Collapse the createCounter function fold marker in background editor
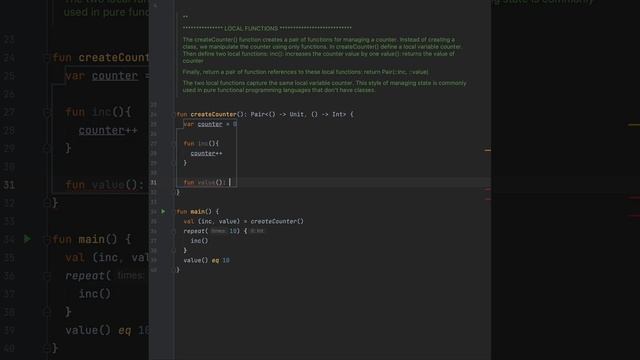The height and width of the screenshot is (360, 640). [x=47, y=58]
